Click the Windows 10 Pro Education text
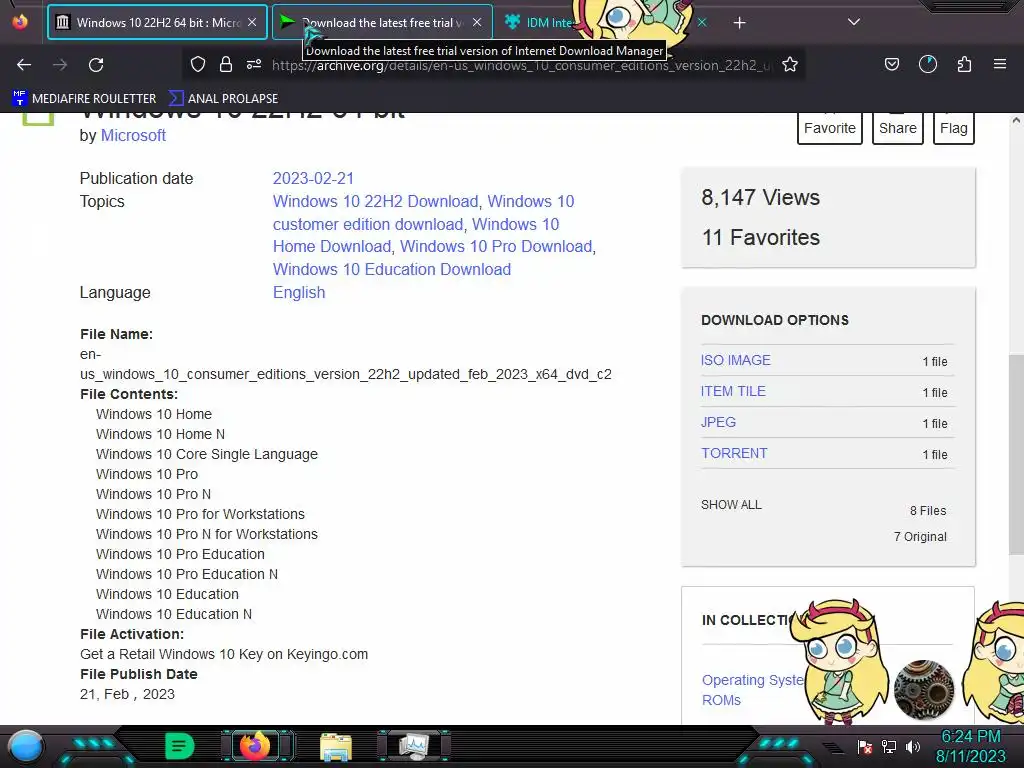Viewport: 1024px width, 768px height. click(180, 554)
